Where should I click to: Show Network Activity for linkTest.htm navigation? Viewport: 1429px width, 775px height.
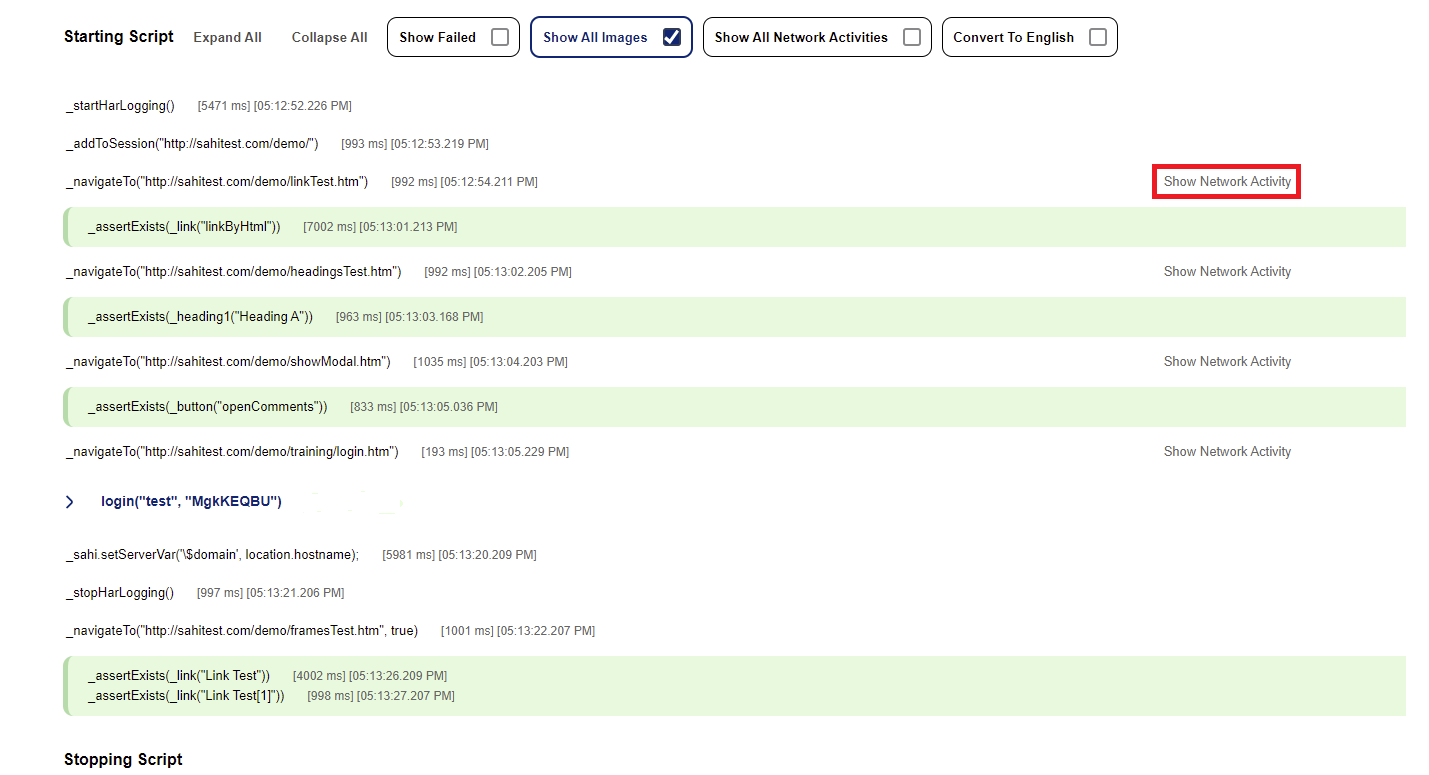(x=1227, y=182)
